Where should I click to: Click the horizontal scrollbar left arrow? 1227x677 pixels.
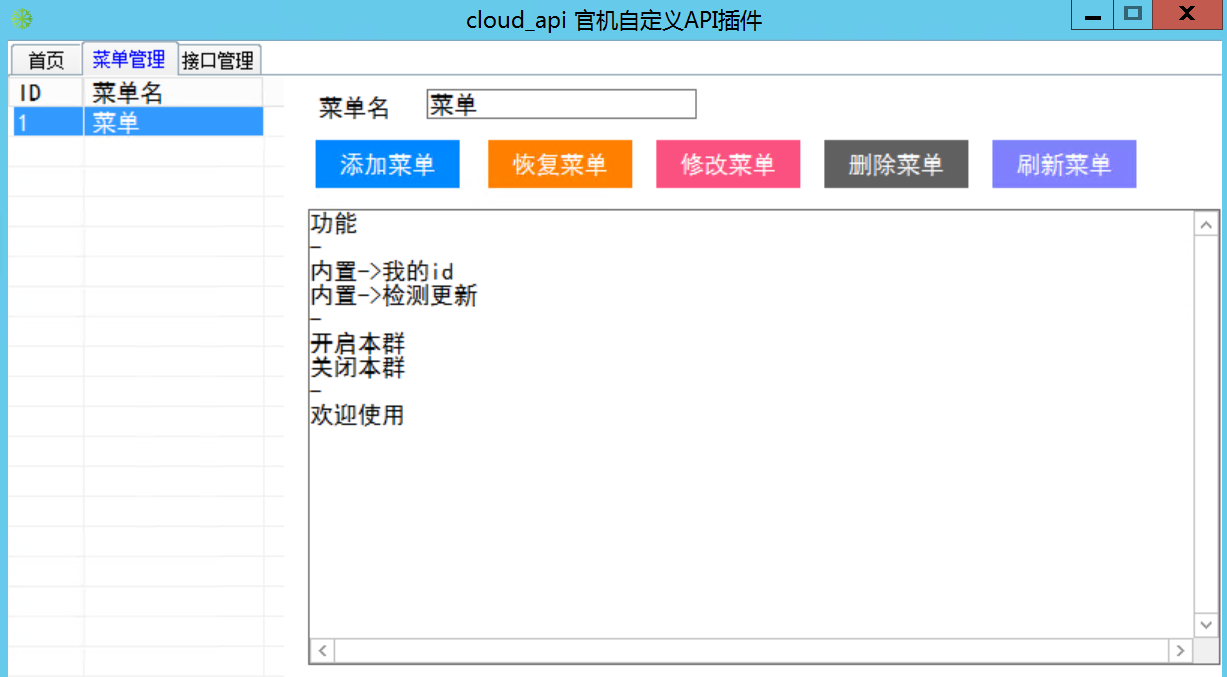(x=322, y=651)
